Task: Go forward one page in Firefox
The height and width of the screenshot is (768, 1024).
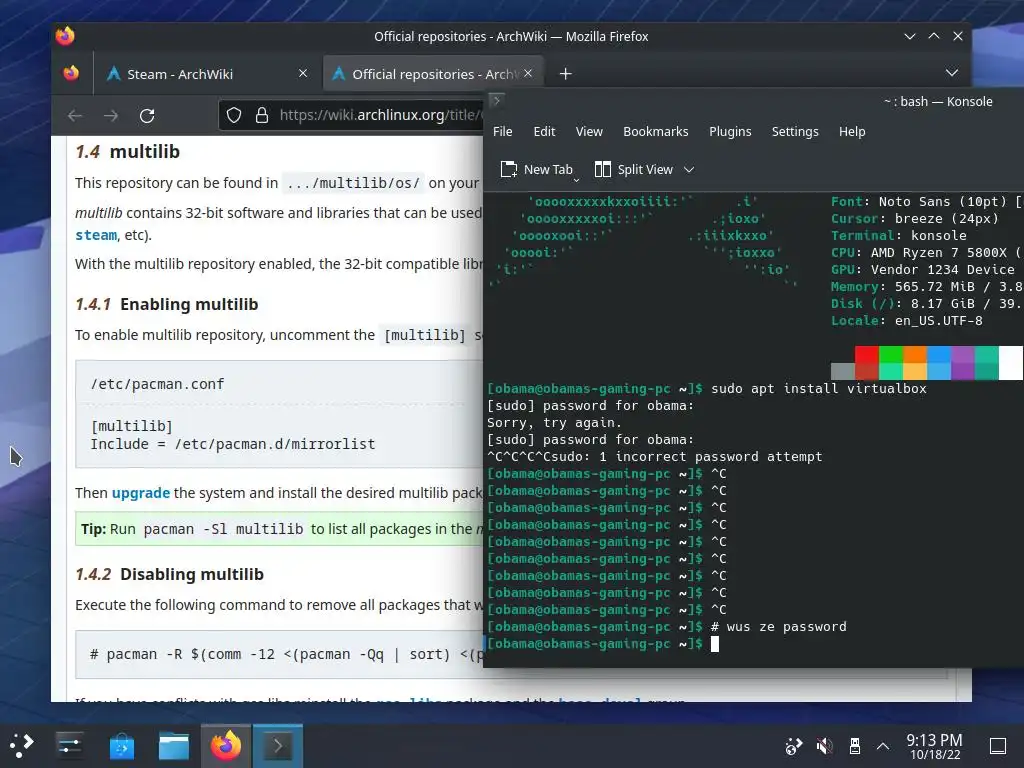Action: [111, 116]
